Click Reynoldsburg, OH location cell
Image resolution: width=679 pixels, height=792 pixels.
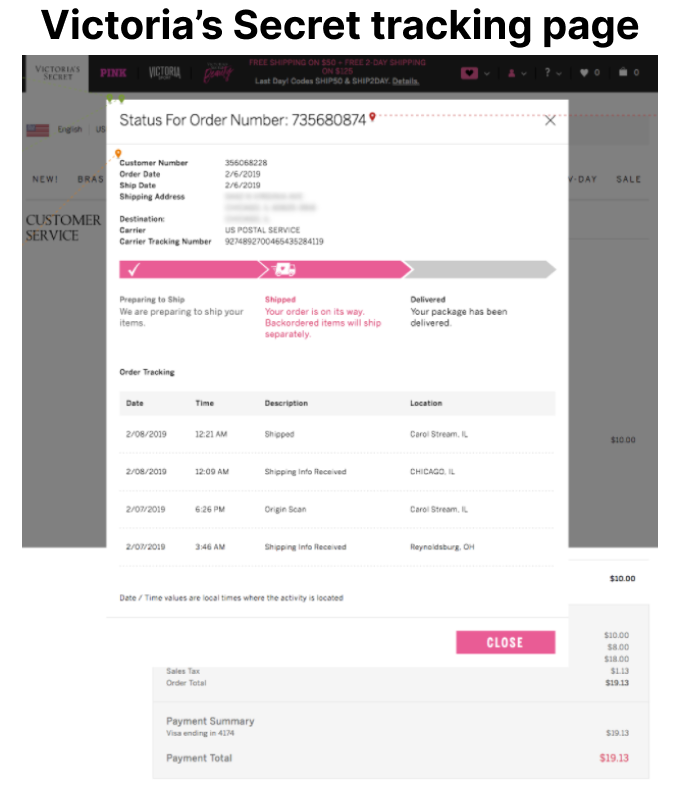[x=442, y=547]
